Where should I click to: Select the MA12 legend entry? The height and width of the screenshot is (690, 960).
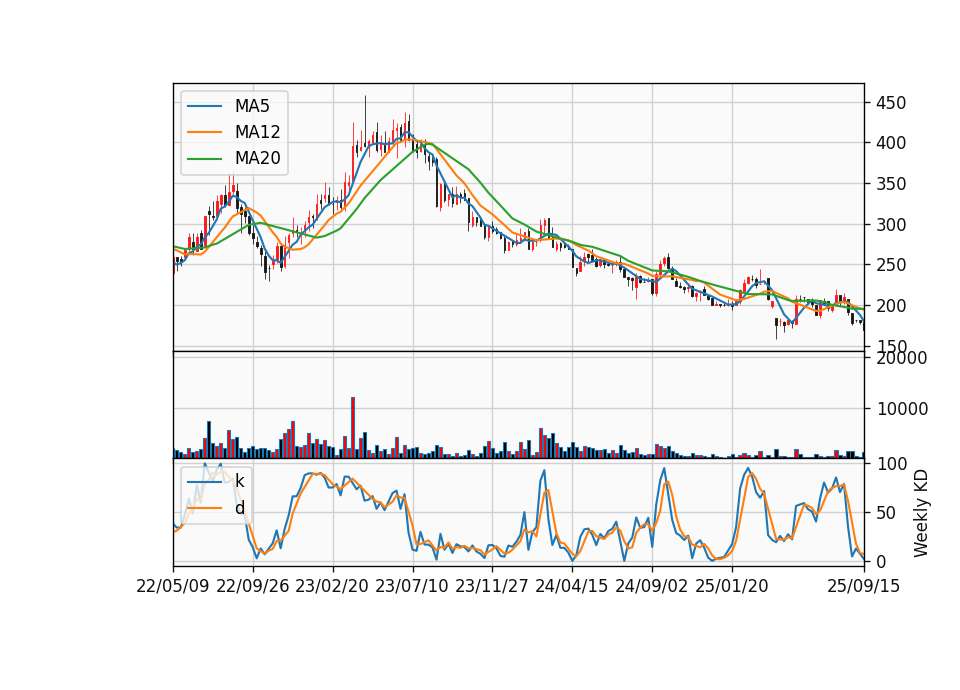[x=234, y=132]
